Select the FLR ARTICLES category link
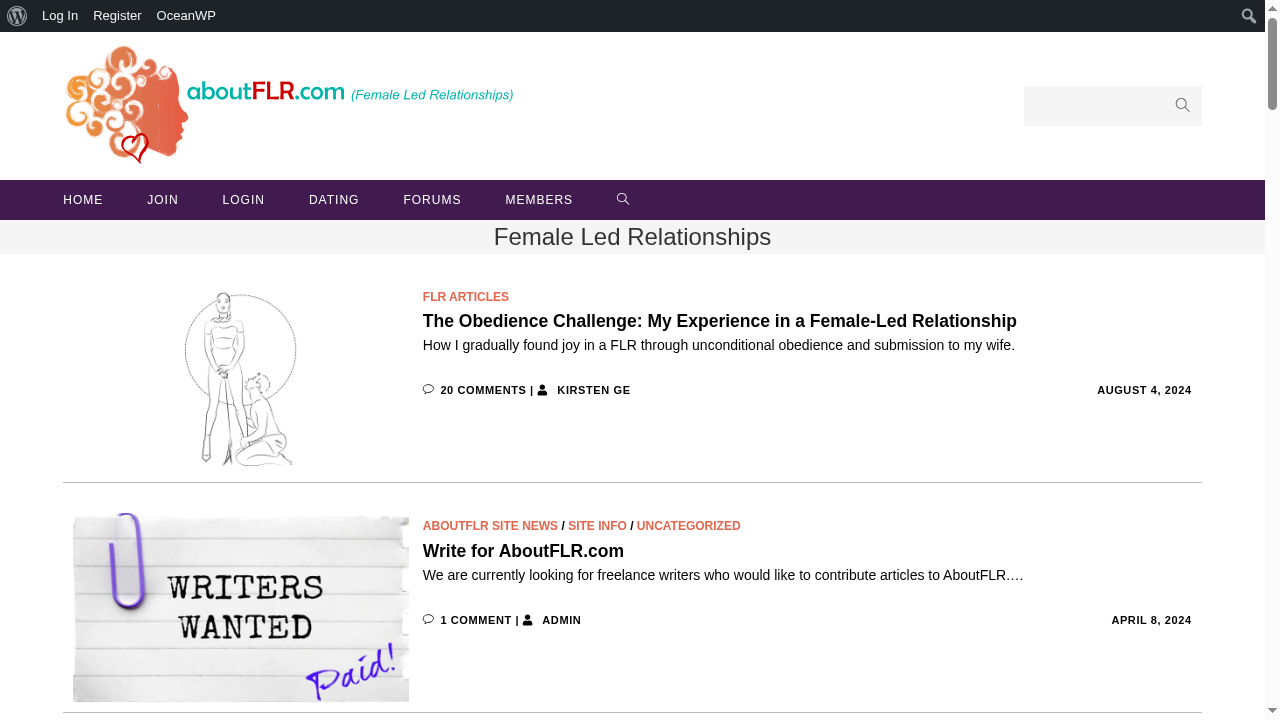Screen dimensions: 1280x720 point(465,296)
